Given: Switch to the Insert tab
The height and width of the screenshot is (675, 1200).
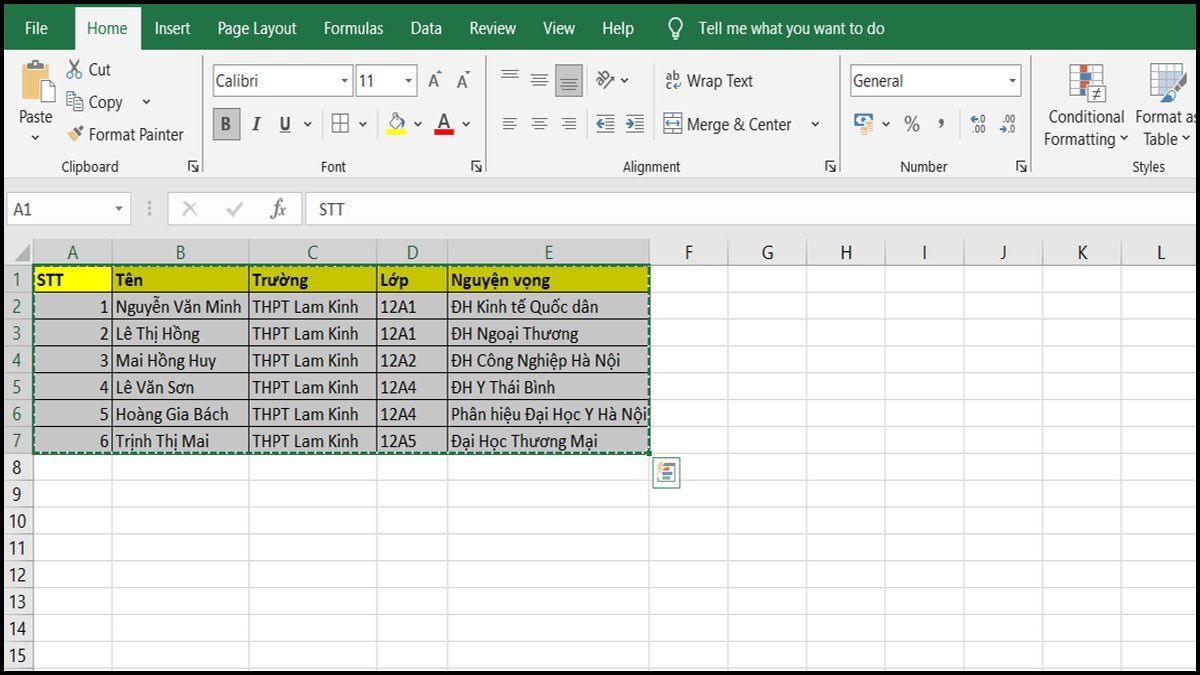Looking at the screenshot, I should click(x=172, y=28).
